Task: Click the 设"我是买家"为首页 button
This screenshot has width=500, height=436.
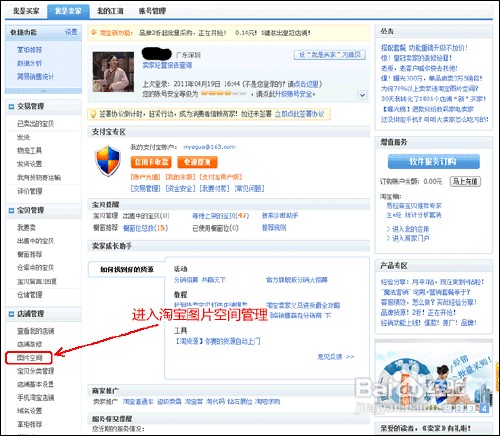Action: pyautogui.click(x=330, y=55)
